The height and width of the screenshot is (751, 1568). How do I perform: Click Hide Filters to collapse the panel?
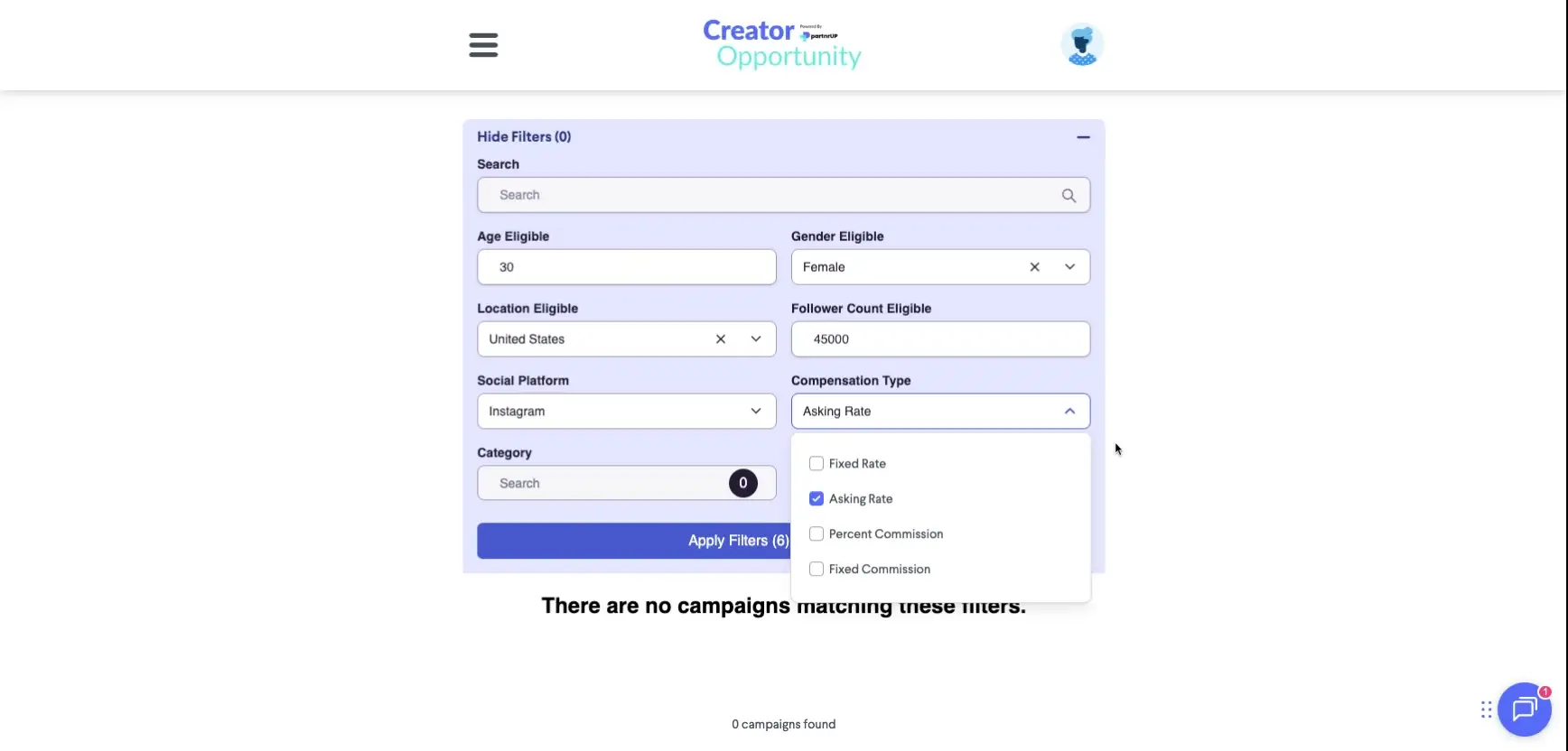pos(524,136)
